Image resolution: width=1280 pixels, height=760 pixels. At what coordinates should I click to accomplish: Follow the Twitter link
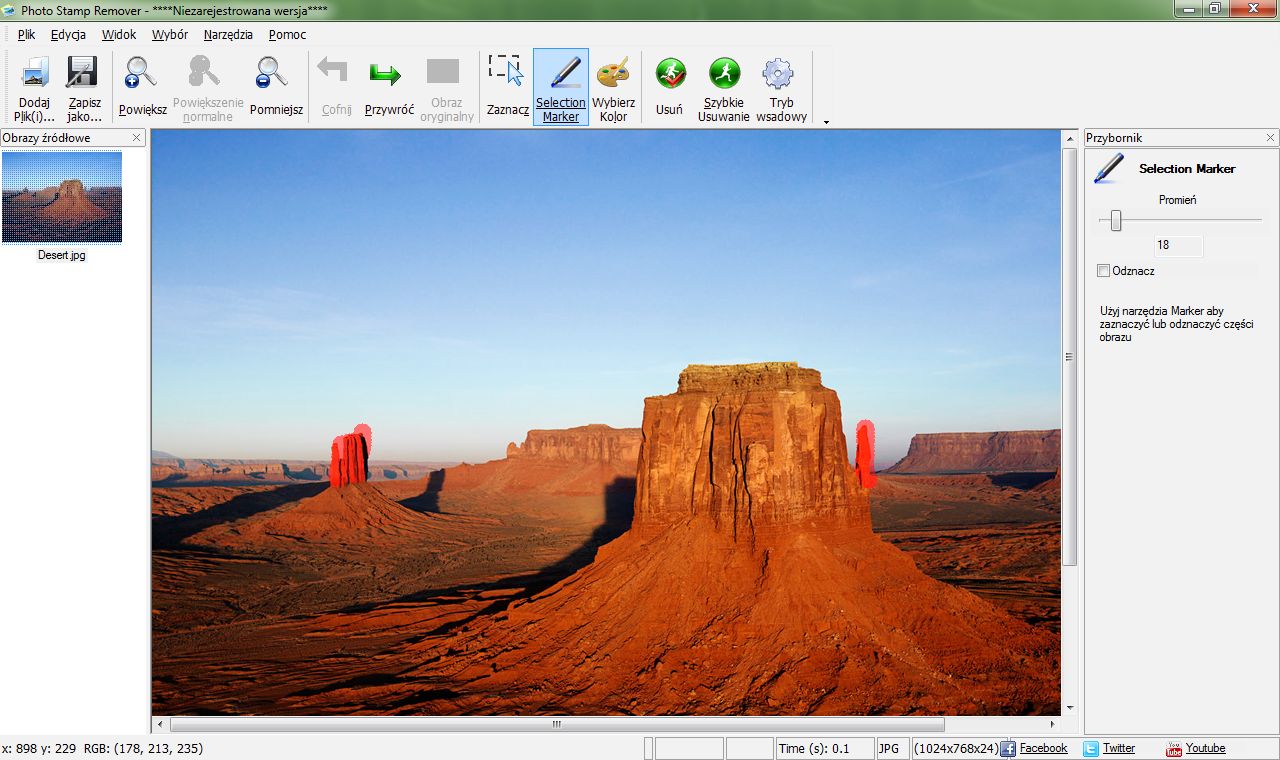(x=1118, y=748)
